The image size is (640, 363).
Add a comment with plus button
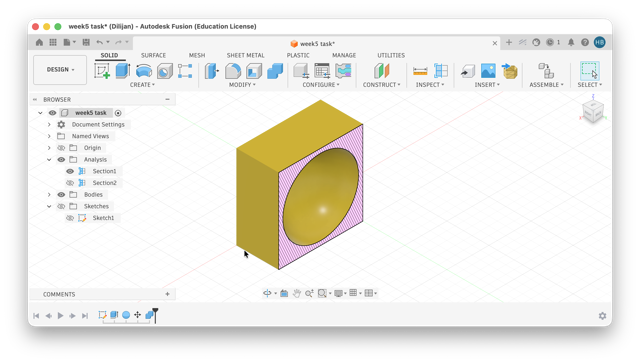[167, 294]
